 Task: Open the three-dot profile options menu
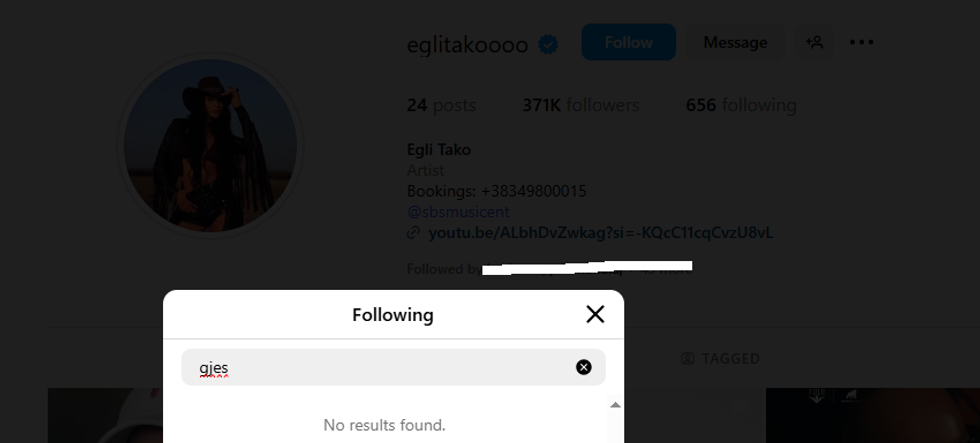[x=861, y=42]
